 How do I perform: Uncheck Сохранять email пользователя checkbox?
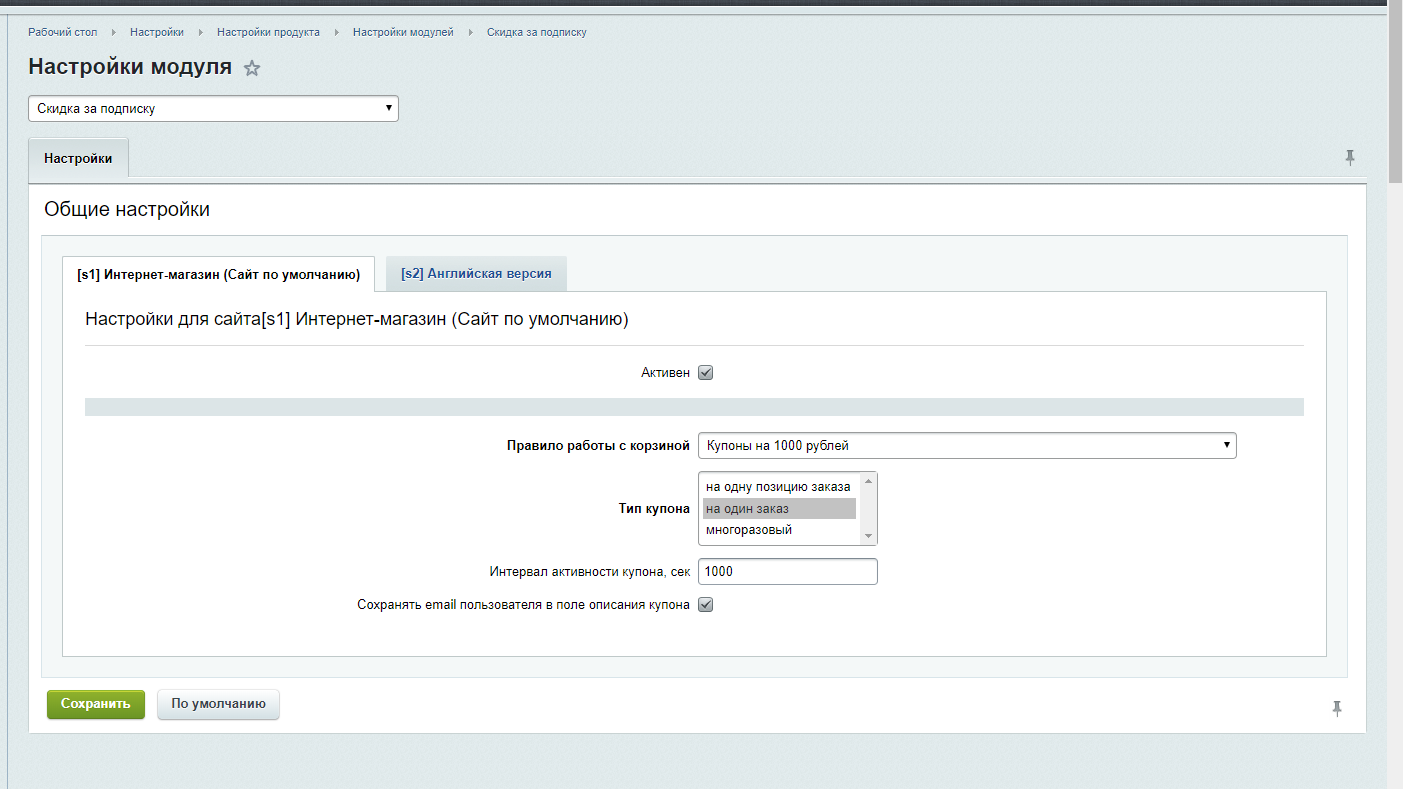pyautogui.click(x=705, y=605)
